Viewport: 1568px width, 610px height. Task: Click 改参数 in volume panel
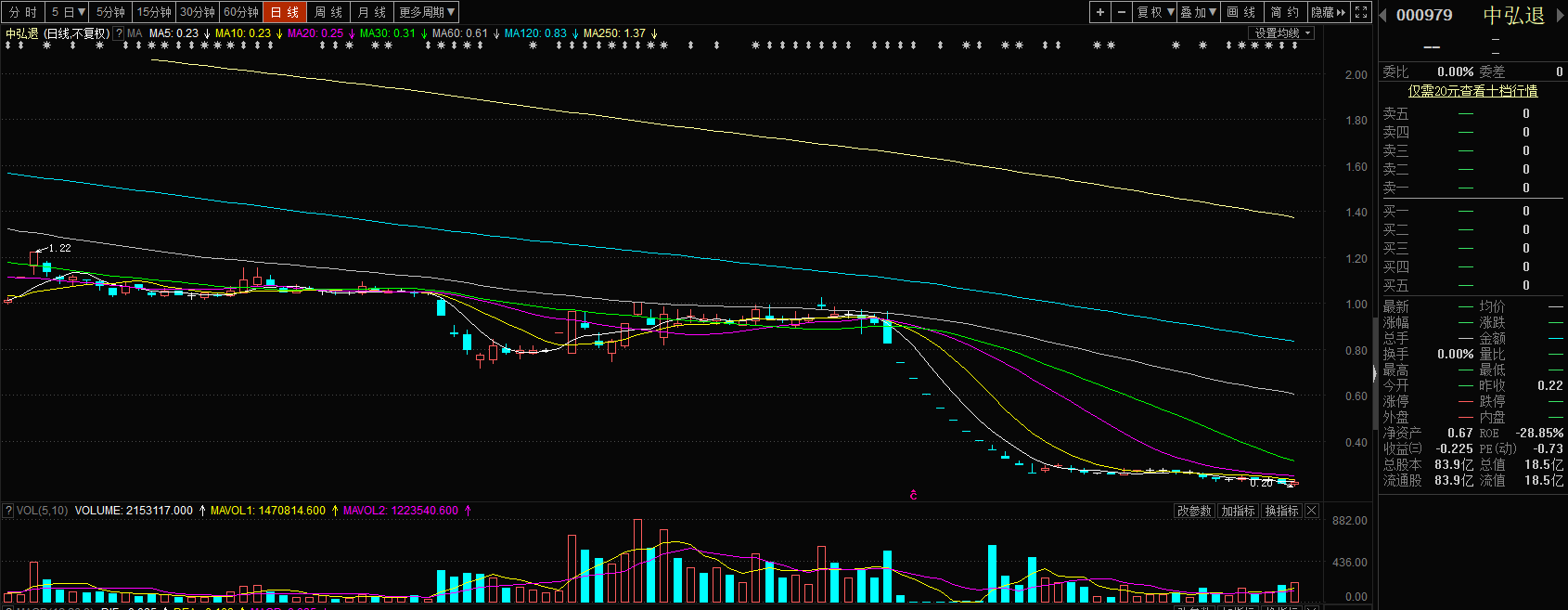1194,511
